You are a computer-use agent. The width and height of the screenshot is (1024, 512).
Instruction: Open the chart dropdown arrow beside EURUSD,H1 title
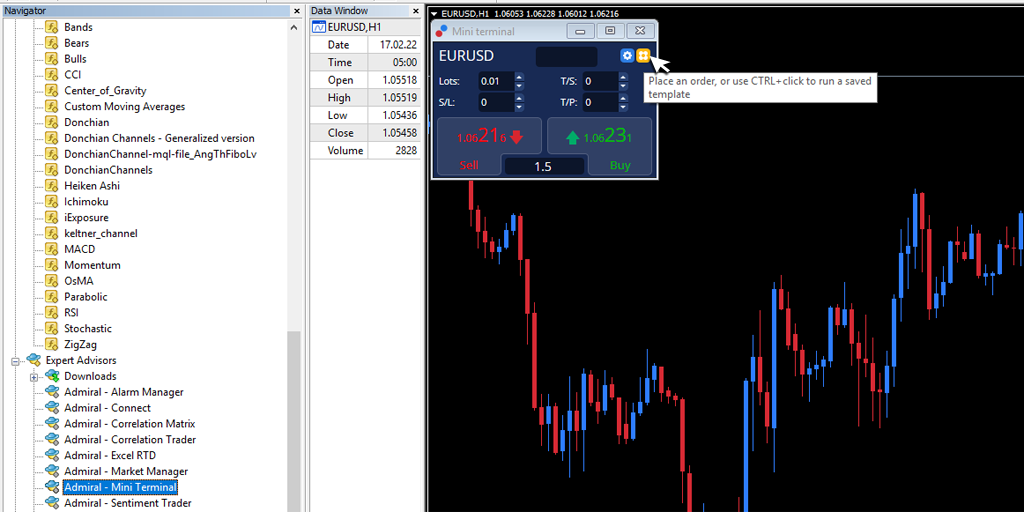point(434,14)
